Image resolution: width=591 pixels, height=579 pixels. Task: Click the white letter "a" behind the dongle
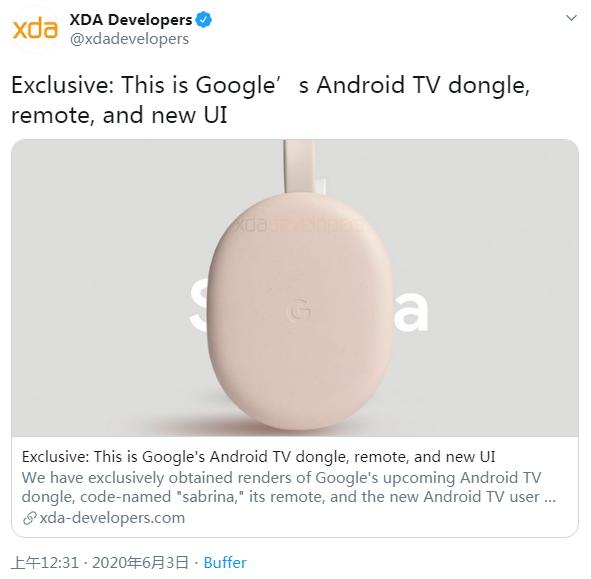coord(410,311)
